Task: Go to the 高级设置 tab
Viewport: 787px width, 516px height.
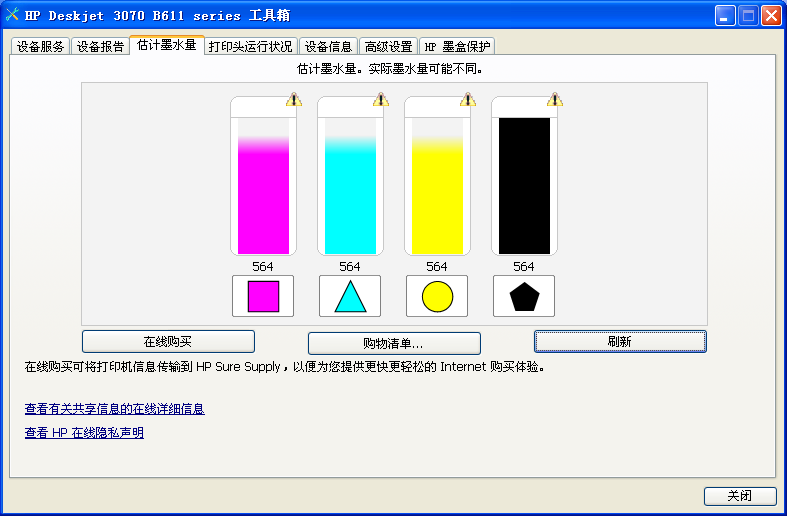Action: click(388, 47)
